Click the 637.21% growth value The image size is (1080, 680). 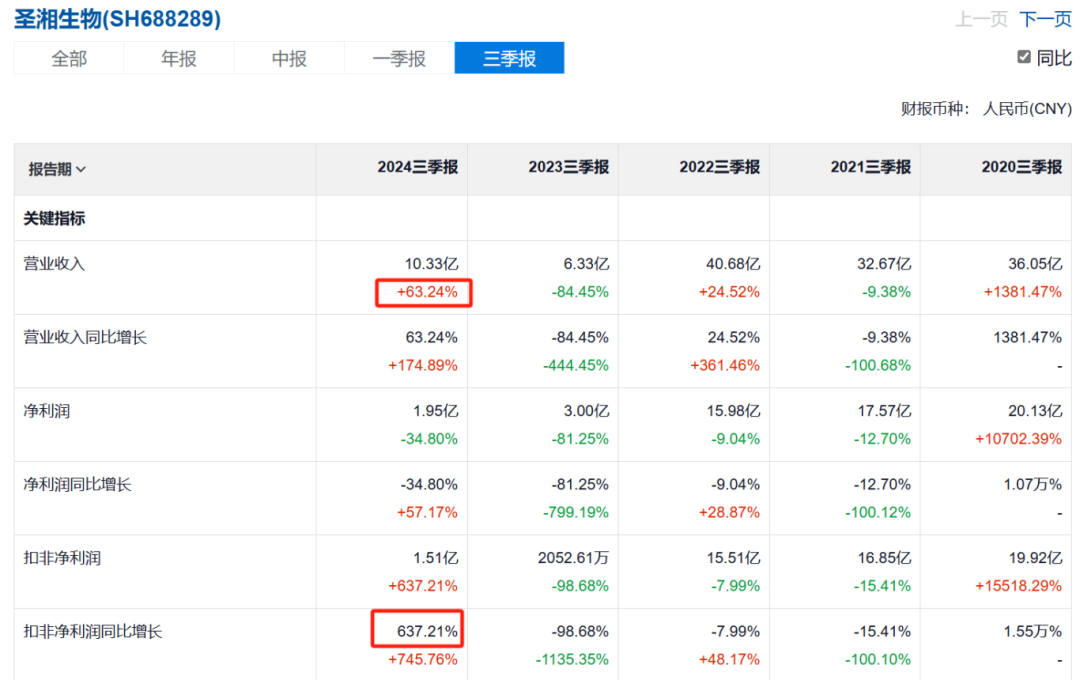click(427, 632)
